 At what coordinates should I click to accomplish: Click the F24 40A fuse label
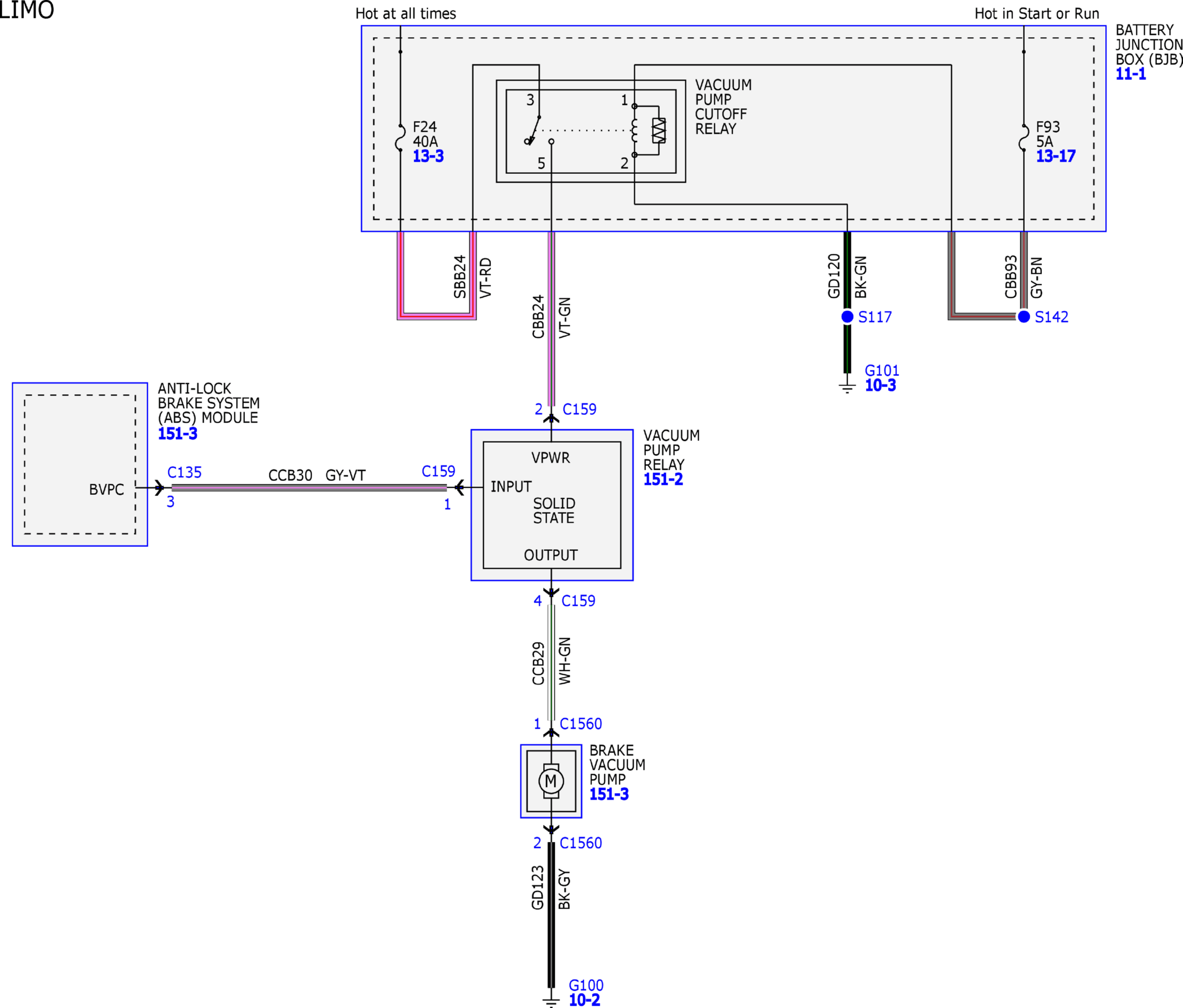pos(425,134)
